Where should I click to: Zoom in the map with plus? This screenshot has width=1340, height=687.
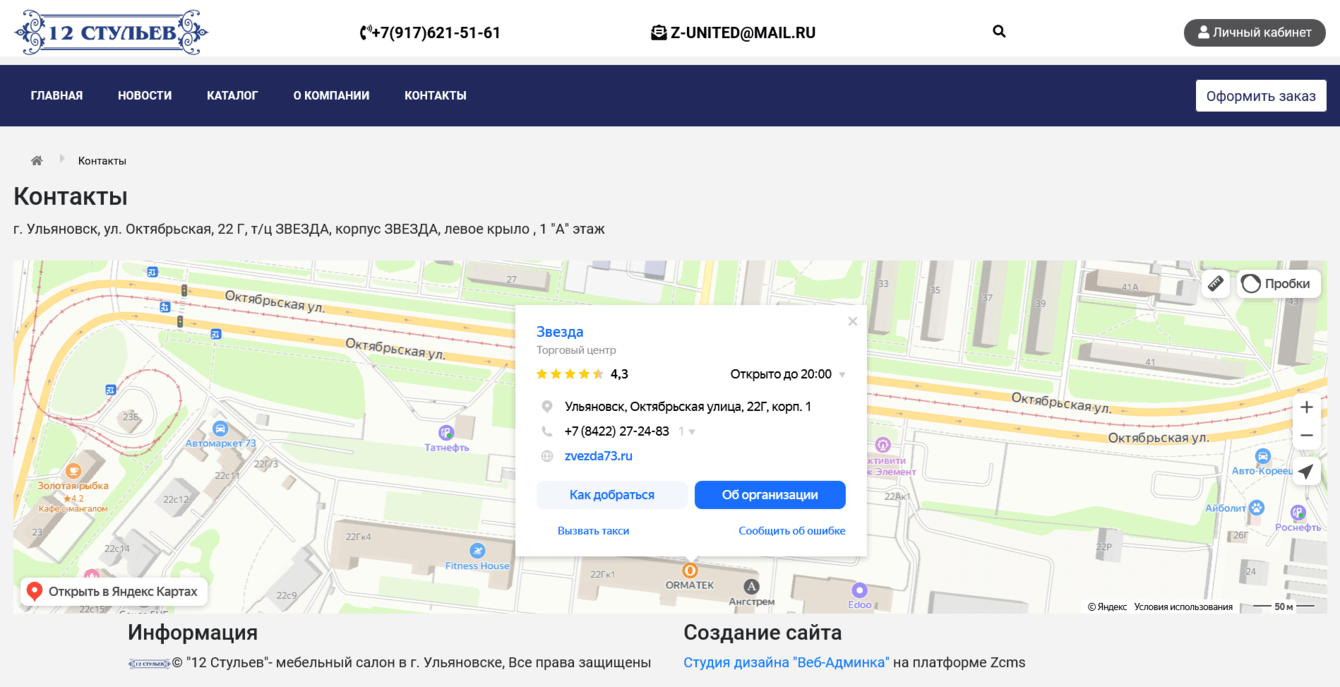tap(1306, 407)
